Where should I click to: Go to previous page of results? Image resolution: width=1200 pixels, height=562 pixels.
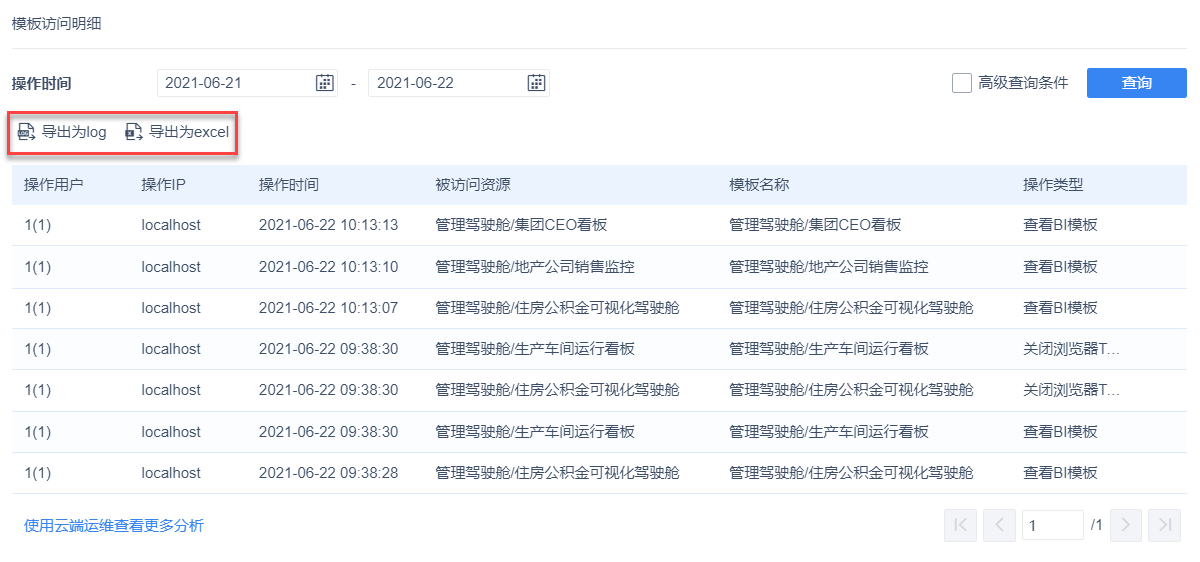[x=999, y=525]
